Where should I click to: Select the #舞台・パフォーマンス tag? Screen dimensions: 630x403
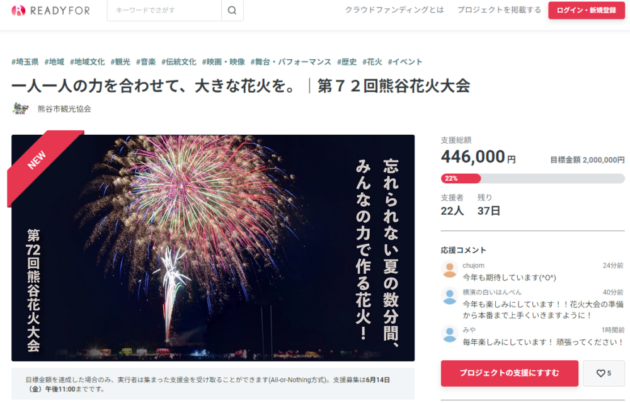(291, 62)
